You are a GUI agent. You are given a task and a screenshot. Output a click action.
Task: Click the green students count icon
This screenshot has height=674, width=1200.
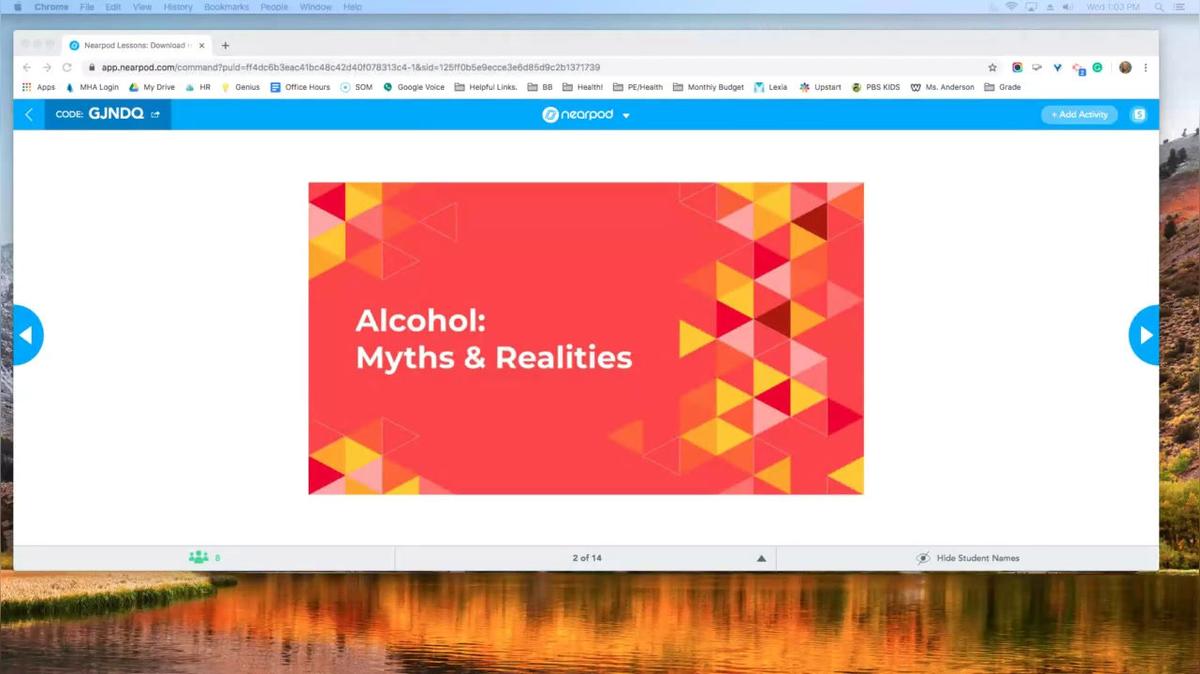click(199, 558)
